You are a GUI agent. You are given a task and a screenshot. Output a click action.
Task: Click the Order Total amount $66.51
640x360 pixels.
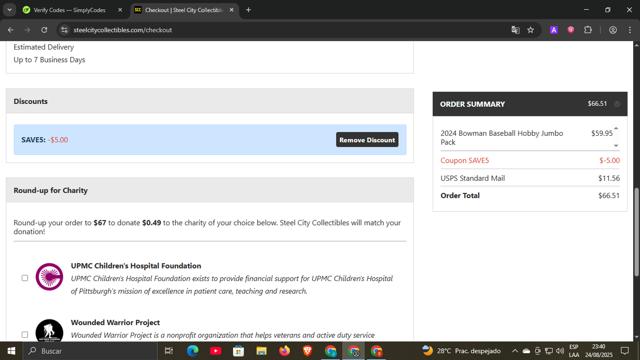pyautogui.click(x=609, y=196)
